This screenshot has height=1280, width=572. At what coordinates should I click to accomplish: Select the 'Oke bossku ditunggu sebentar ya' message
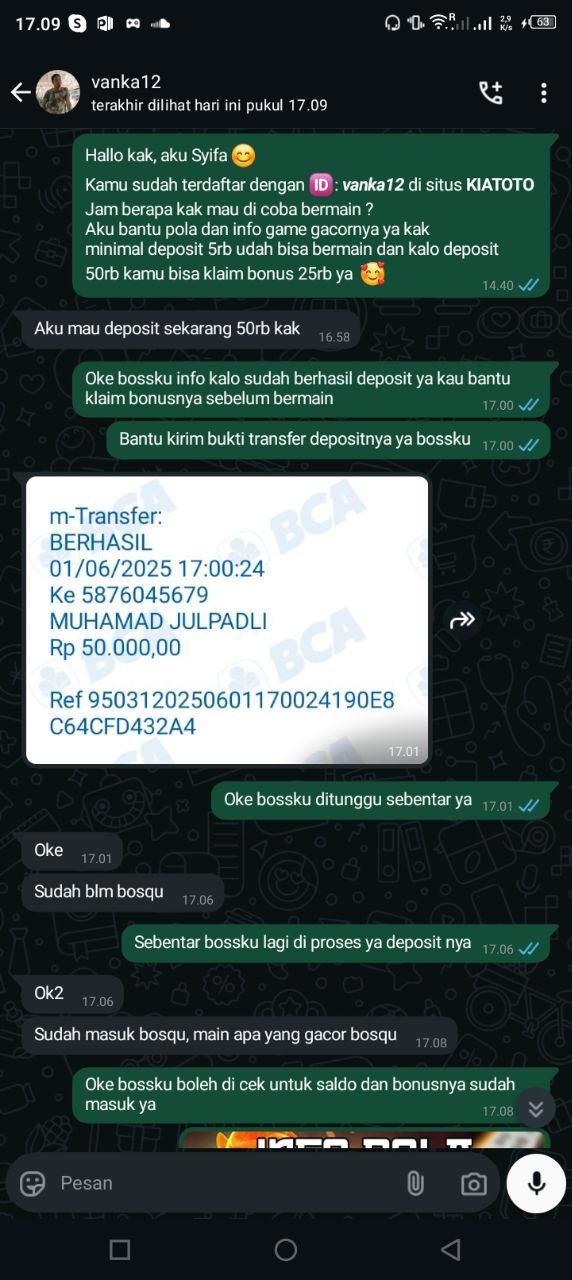381,801
